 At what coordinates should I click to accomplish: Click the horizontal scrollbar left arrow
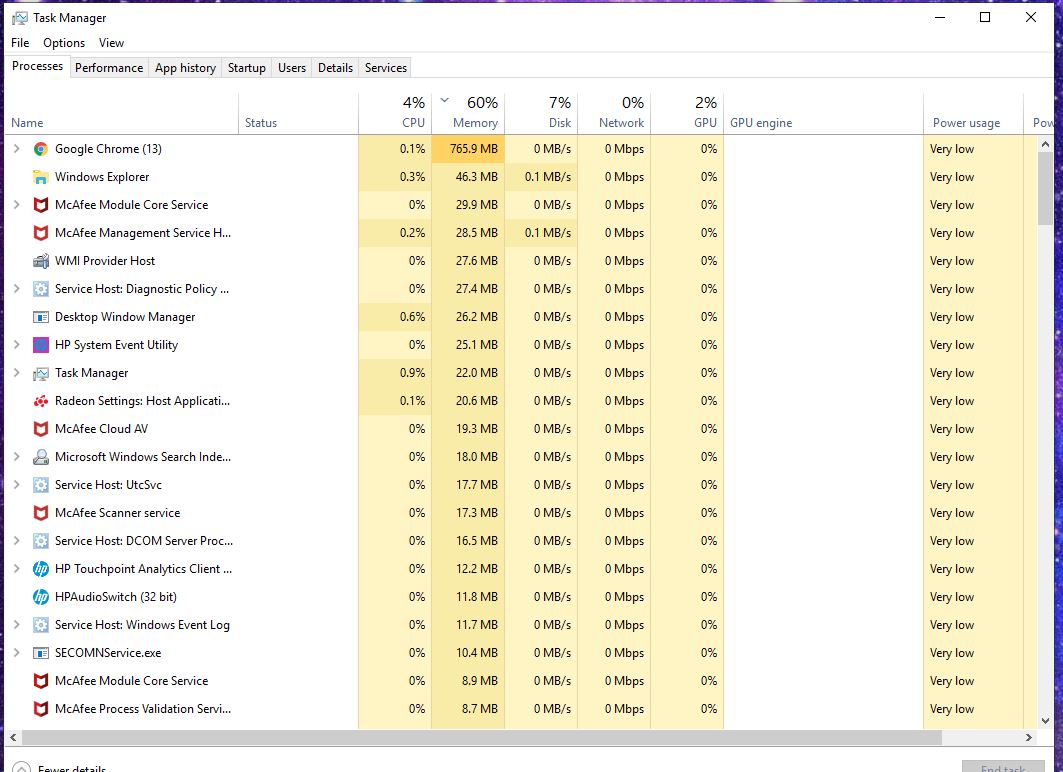(x=13, y=737)
